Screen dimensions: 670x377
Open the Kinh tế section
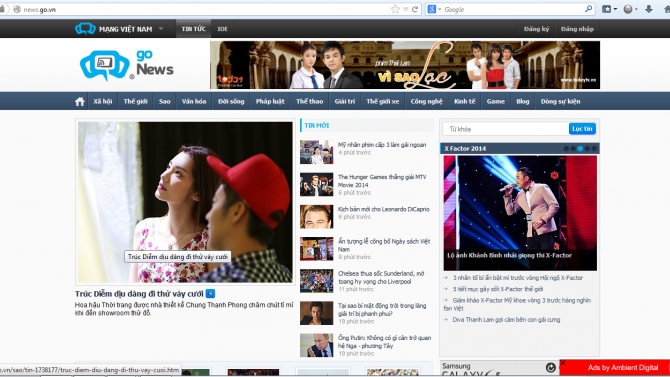pos(464,101)
